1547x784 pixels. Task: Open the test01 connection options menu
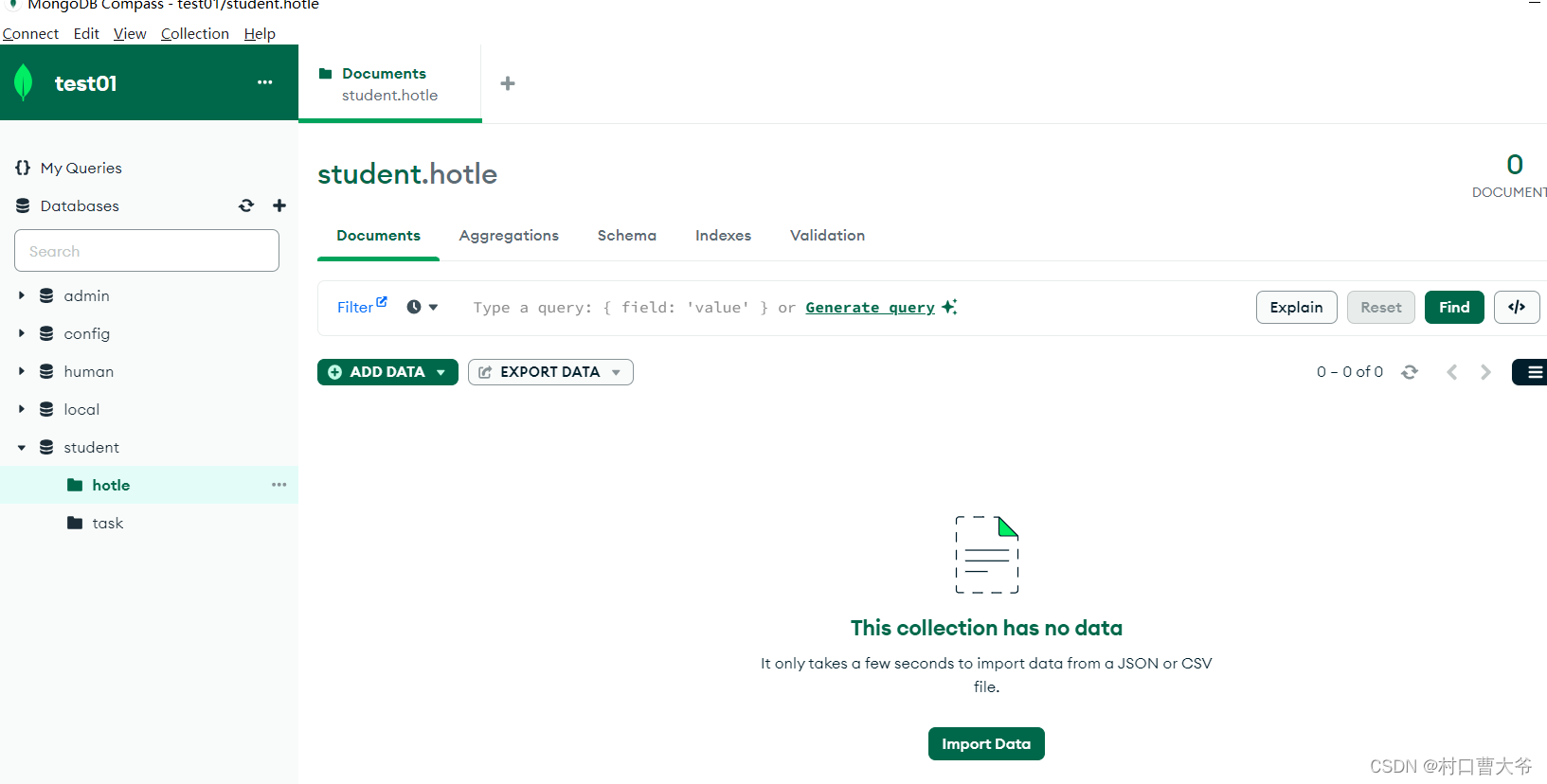point(265,82)
